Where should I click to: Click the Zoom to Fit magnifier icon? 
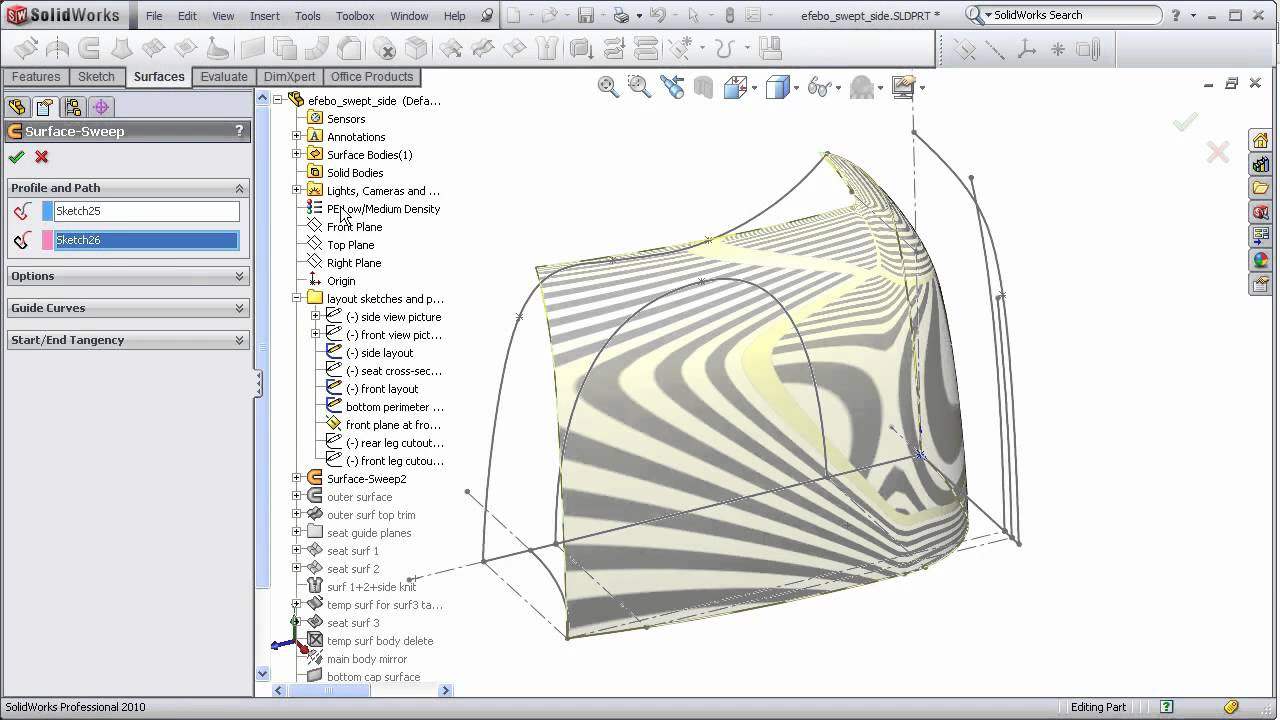(x=608, y=87)
